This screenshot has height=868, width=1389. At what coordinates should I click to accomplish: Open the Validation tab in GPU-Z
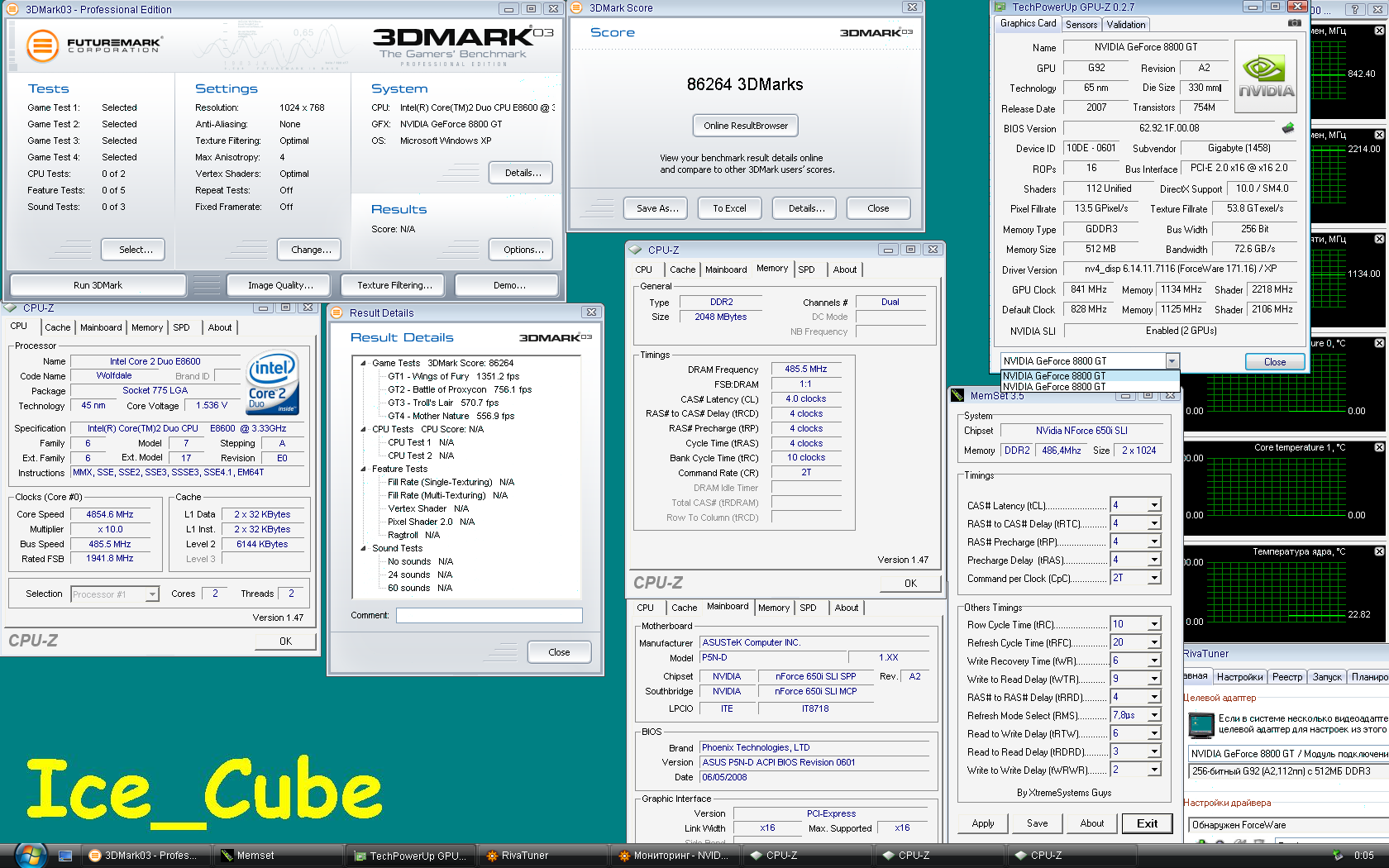coord(1126,25)
